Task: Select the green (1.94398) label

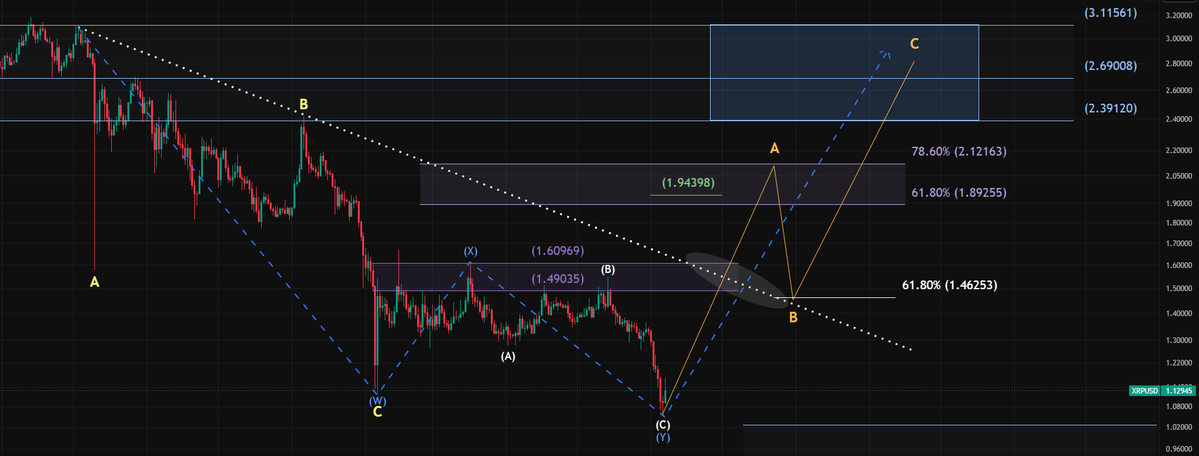Action: coord(688,183)
